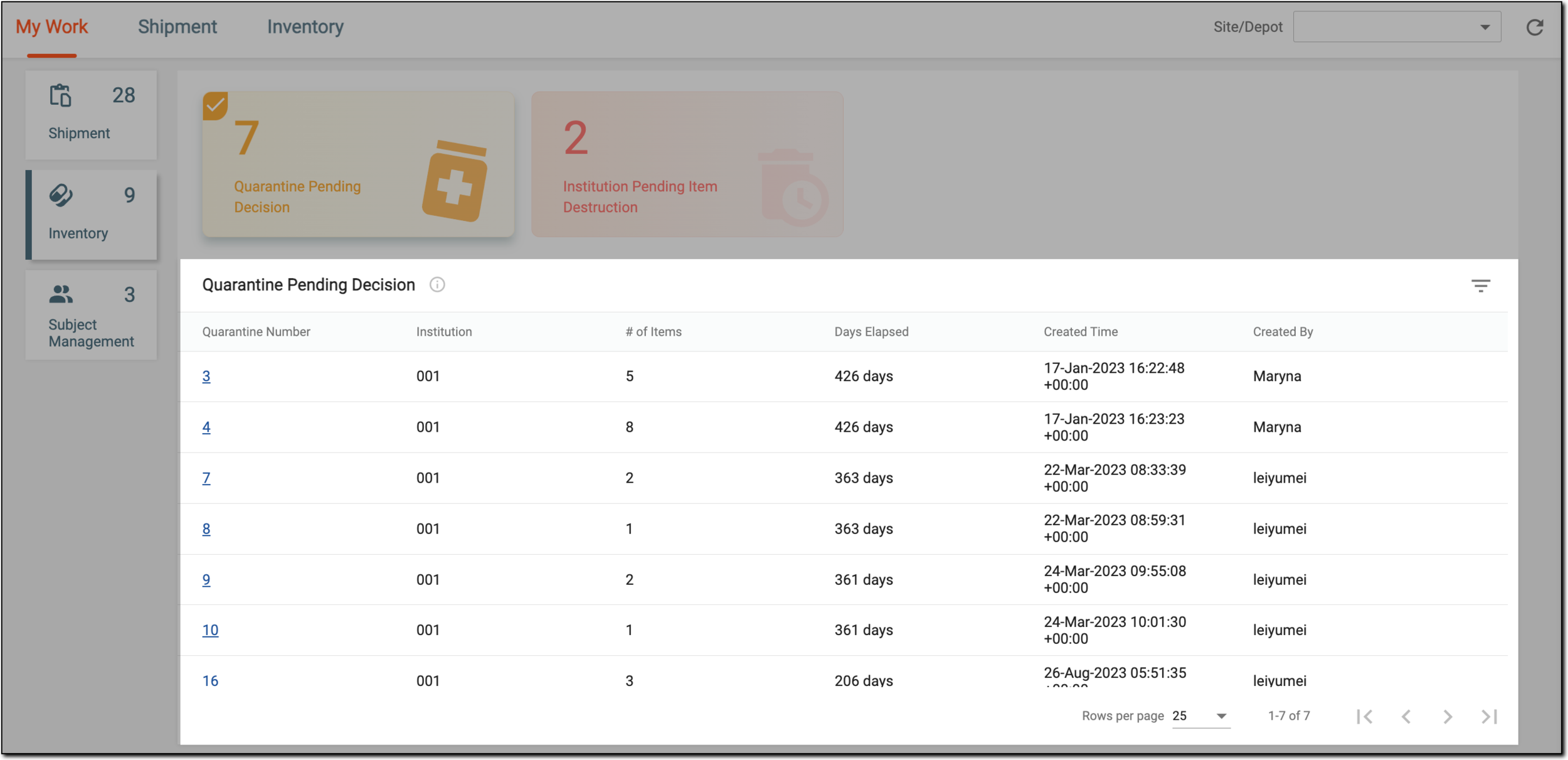The image size is (1568, 760).
Task: Click the Created By column header
Action: (x=1283, y=331)
